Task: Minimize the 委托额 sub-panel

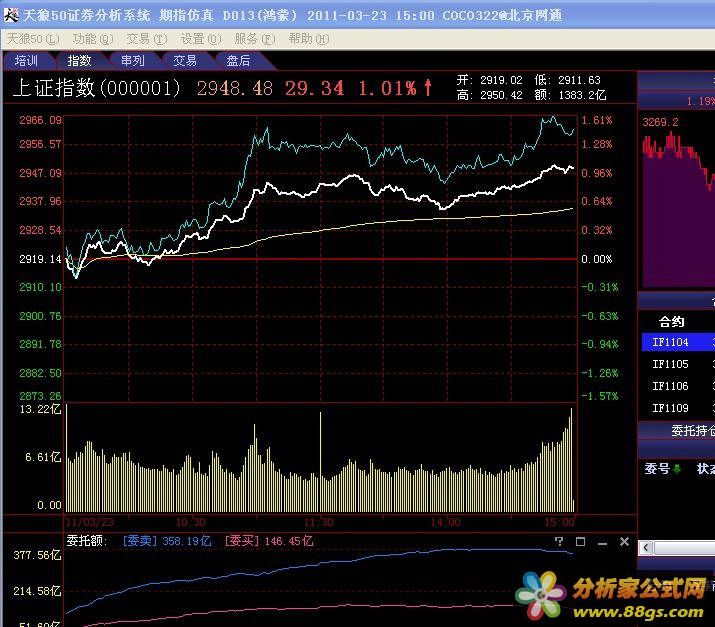Action: [602, 543]
